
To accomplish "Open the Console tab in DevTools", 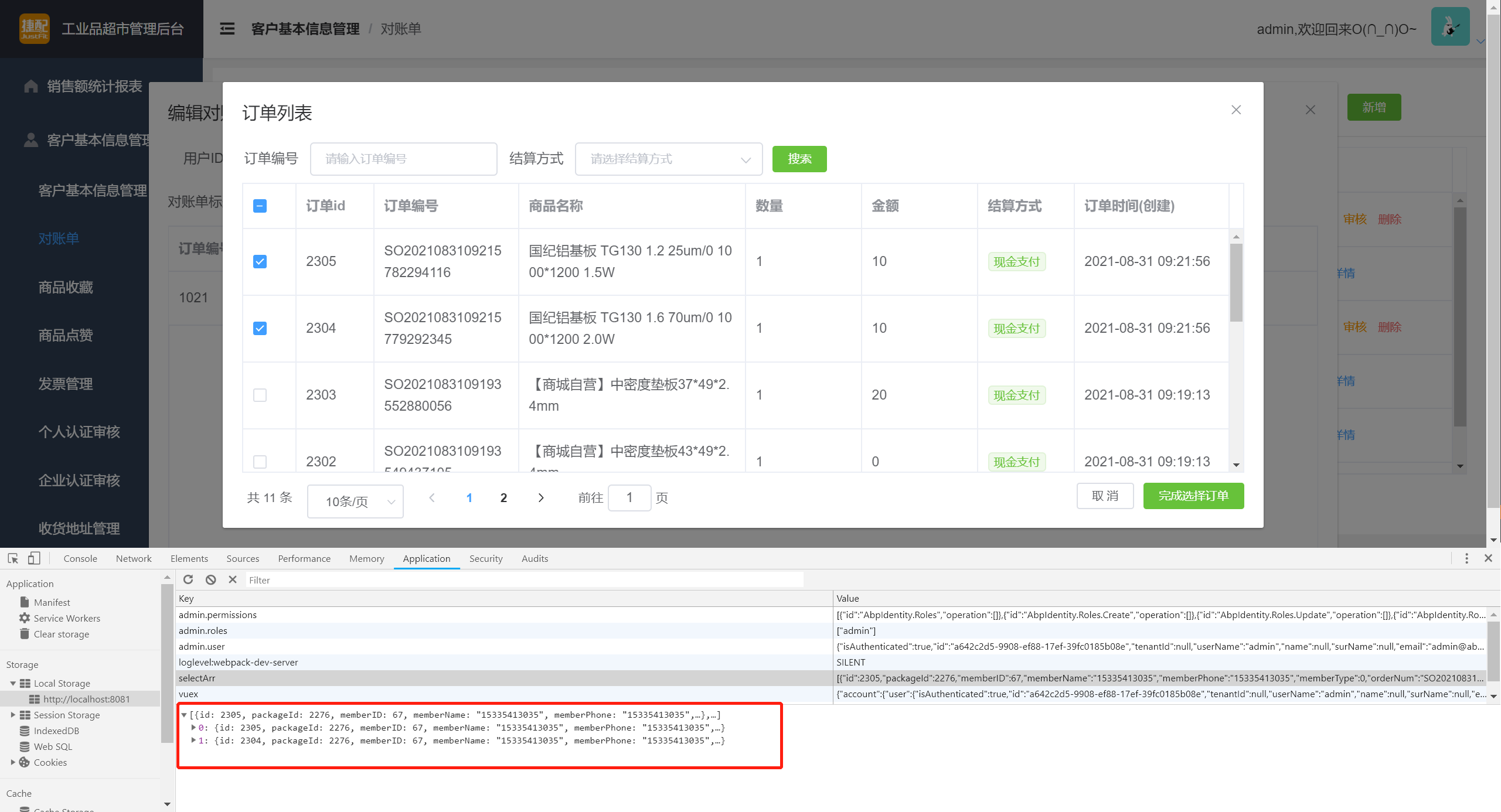I will click(80, 558).
